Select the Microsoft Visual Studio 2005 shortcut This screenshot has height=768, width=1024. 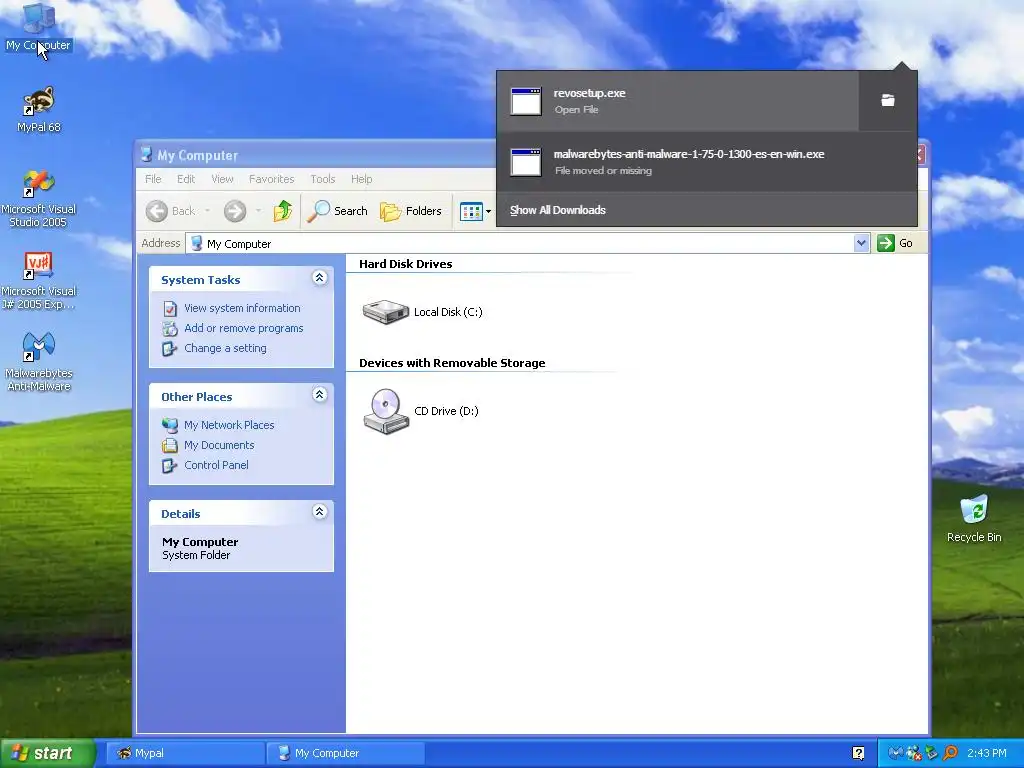click(x=38, y=199)
